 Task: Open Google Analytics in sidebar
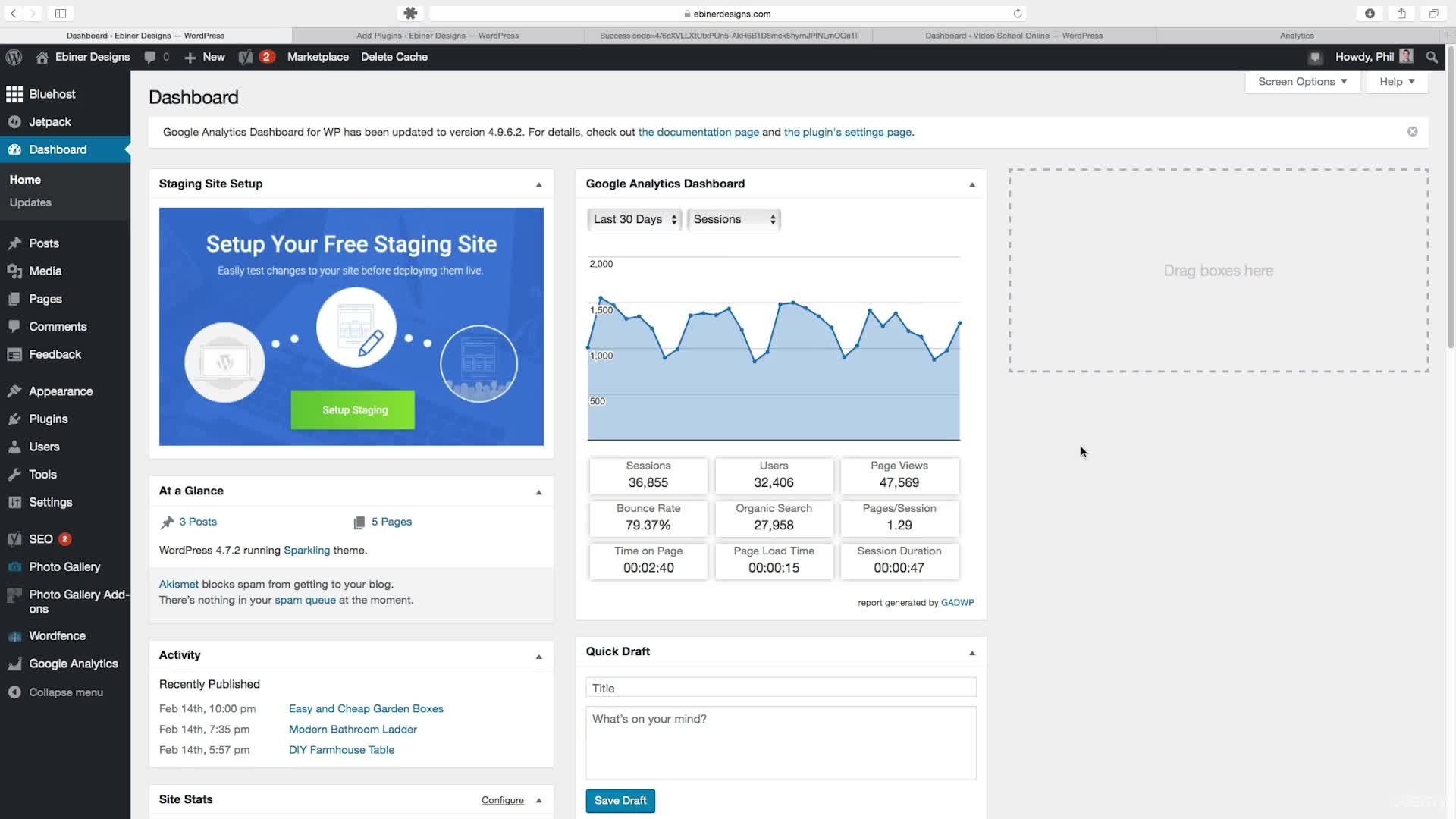(65, 664)
